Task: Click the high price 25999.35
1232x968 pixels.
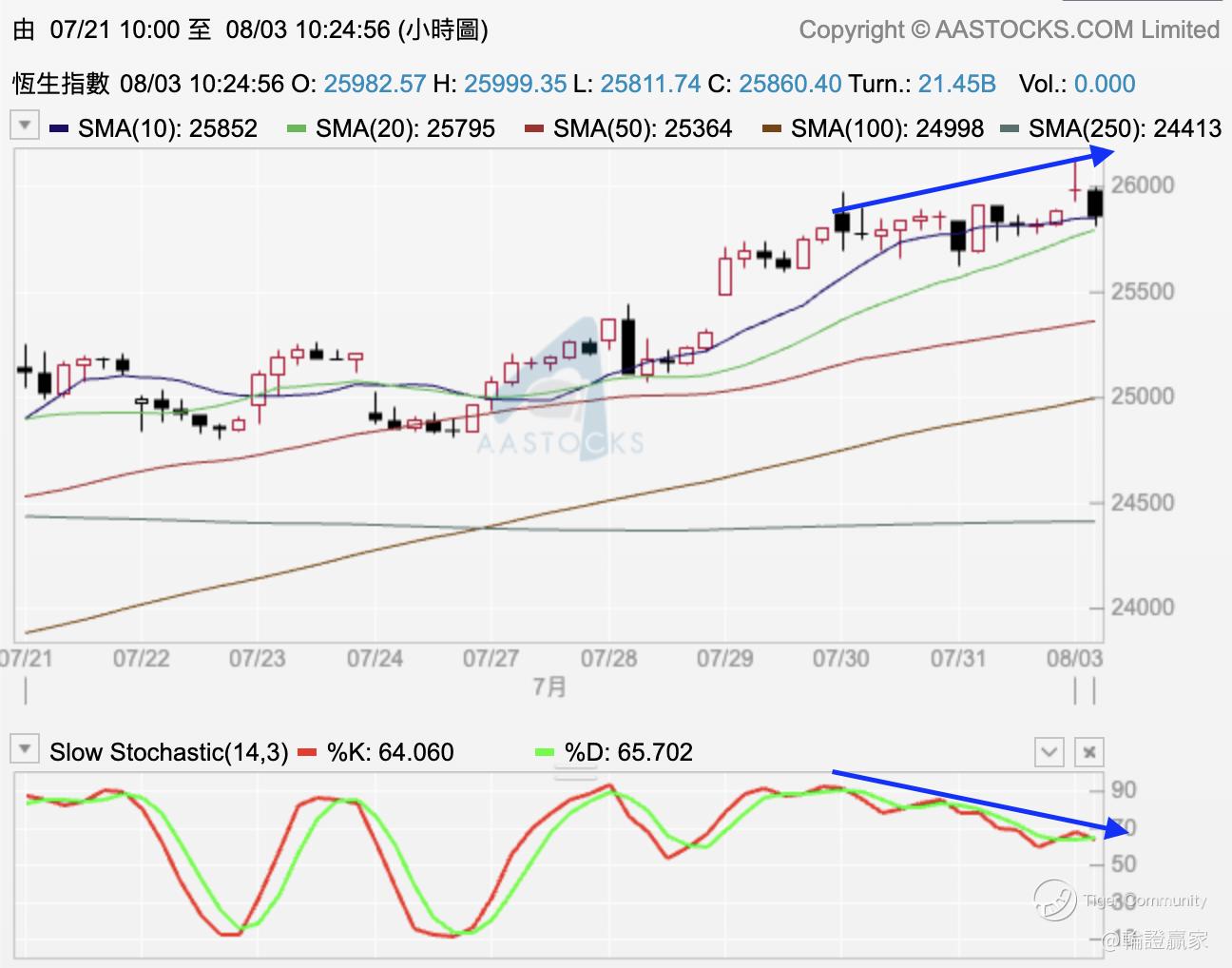Action: pos(515,84)
